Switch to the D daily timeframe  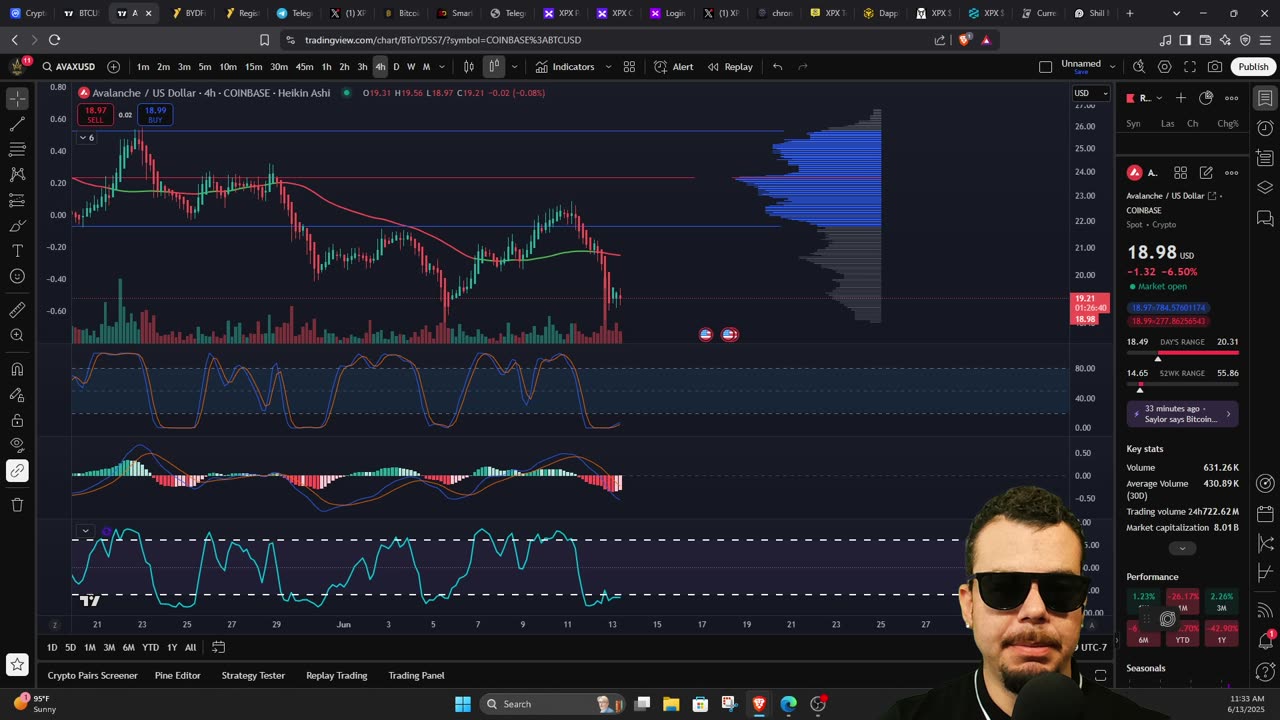point(396,67)
